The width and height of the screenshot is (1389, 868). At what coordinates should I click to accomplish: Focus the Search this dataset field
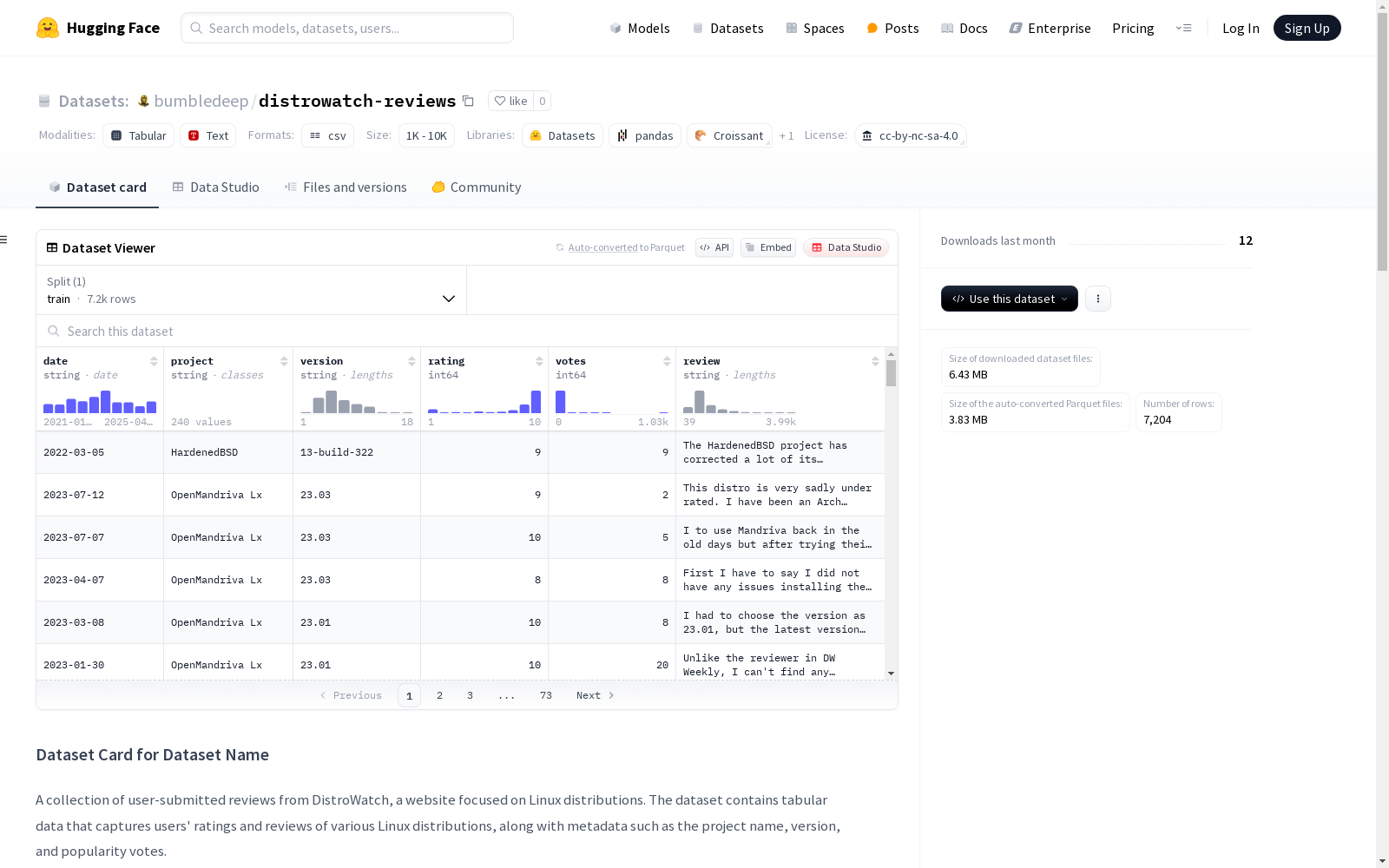tap(467, 332)
